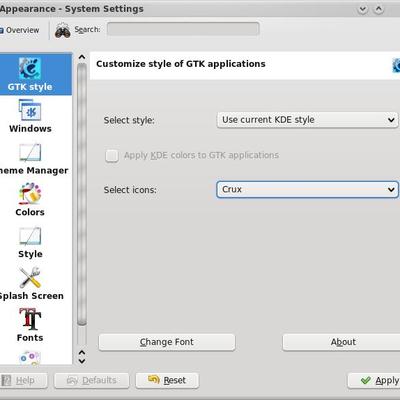Image resolution: width=400 pixels, height=400 pixels.
Task: Click the sidebar scroll-up arrow at top
Action: coord(82,57)
